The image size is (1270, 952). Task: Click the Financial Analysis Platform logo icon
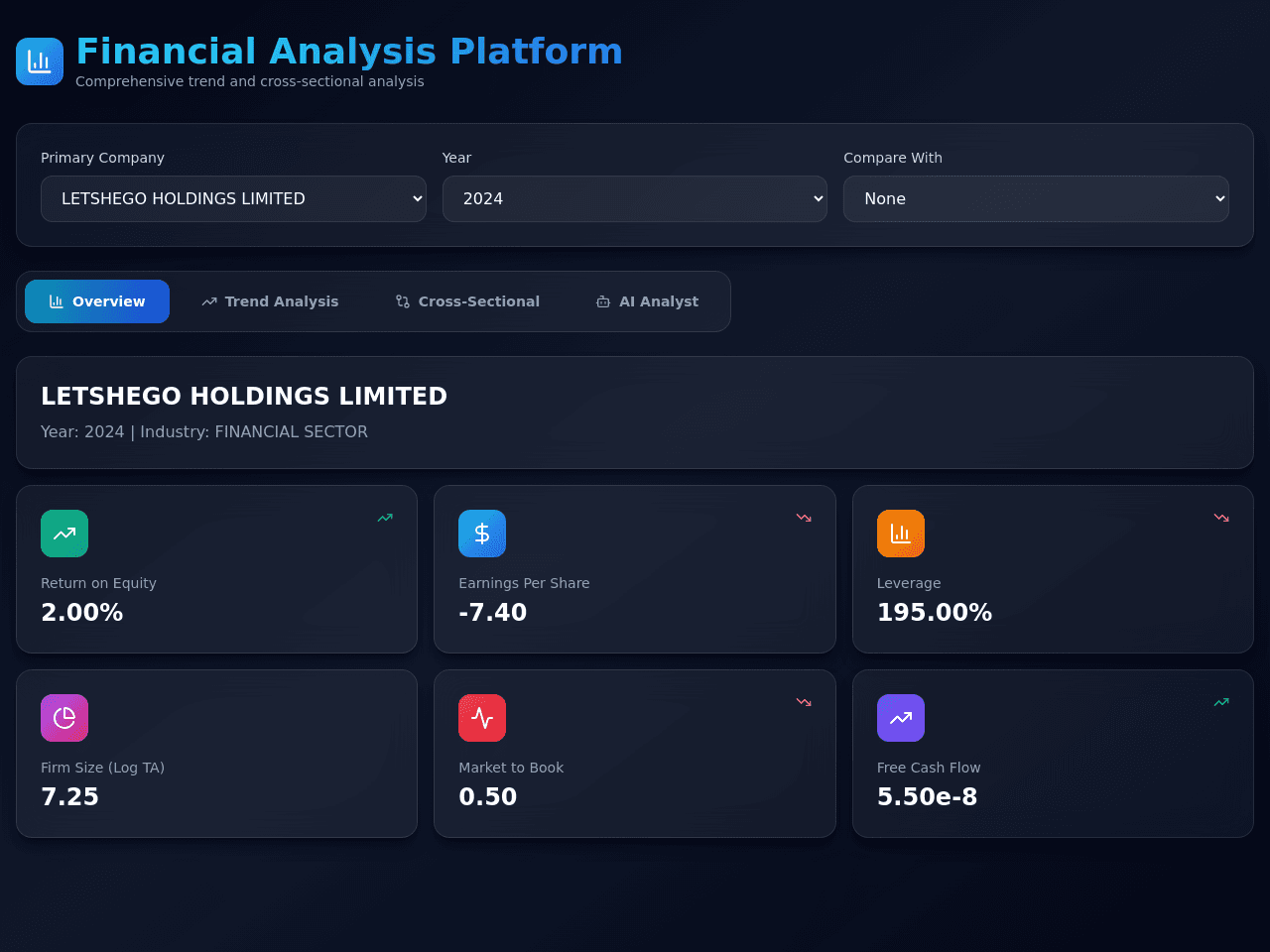40,61
